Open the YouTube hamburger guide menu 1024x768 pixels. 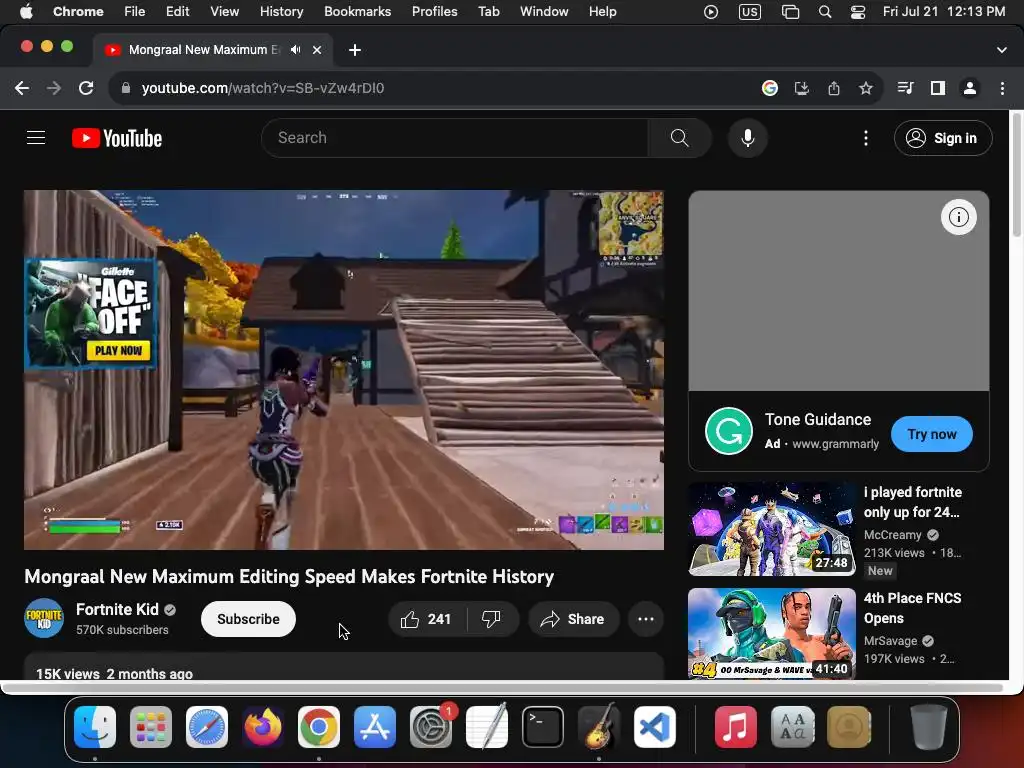pos(36,138)
